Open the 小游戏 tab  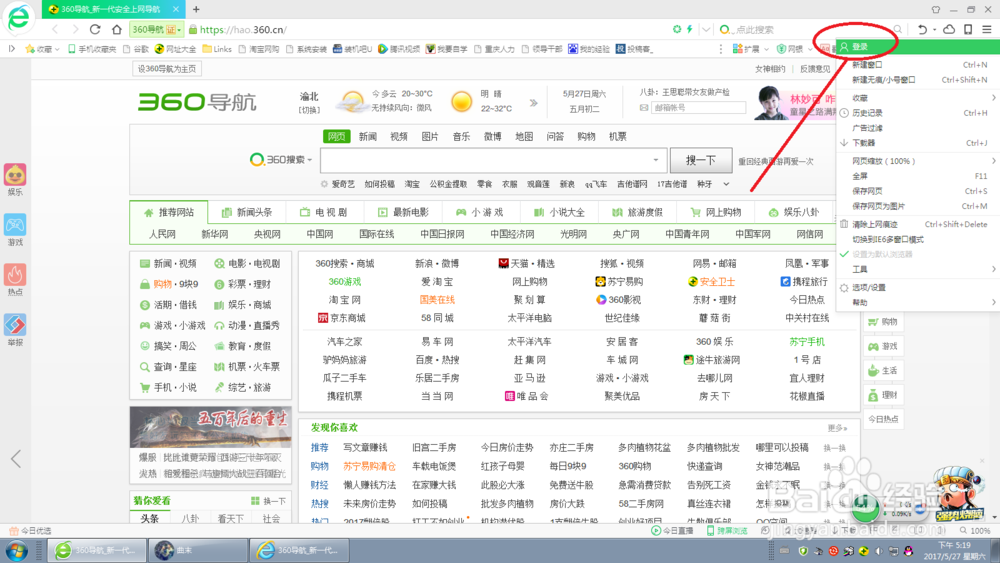pos(480,212)
